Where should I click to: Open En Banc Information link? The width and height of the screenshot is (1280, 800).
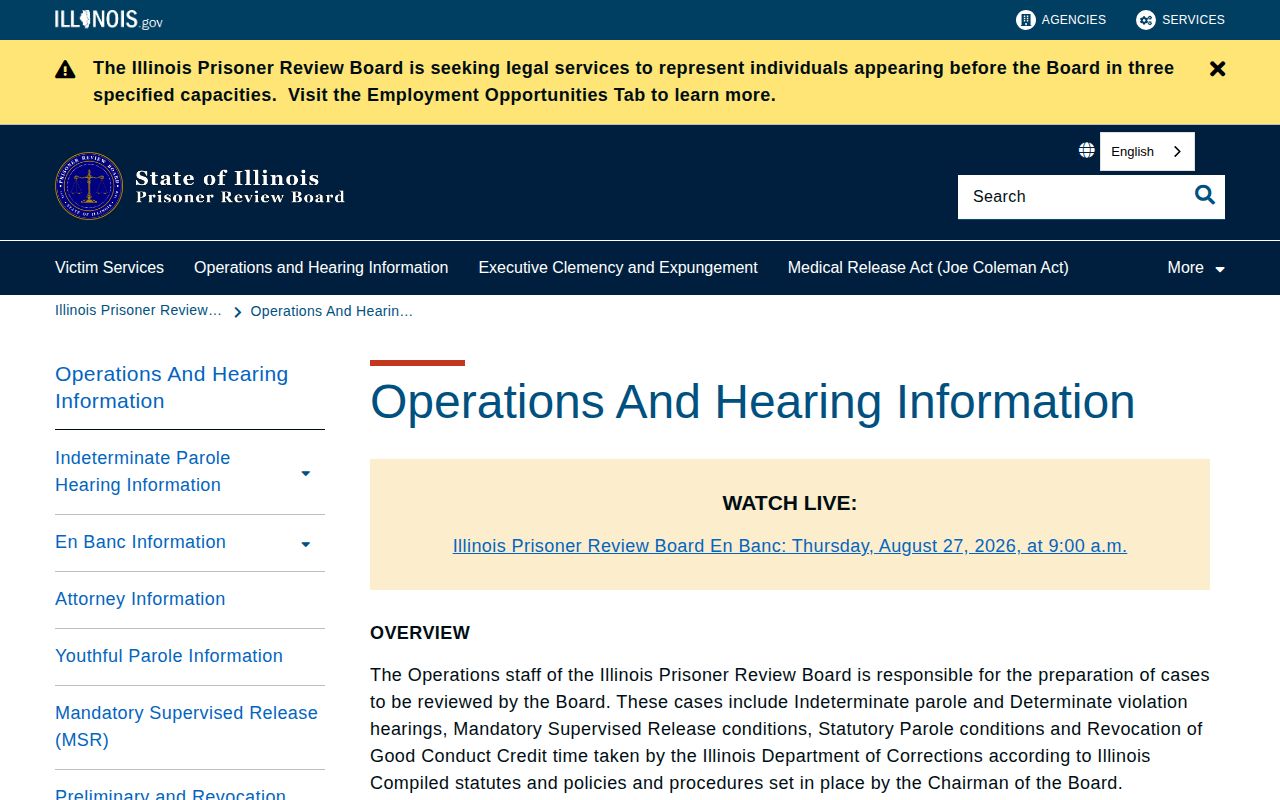click(x=140, y=542)
